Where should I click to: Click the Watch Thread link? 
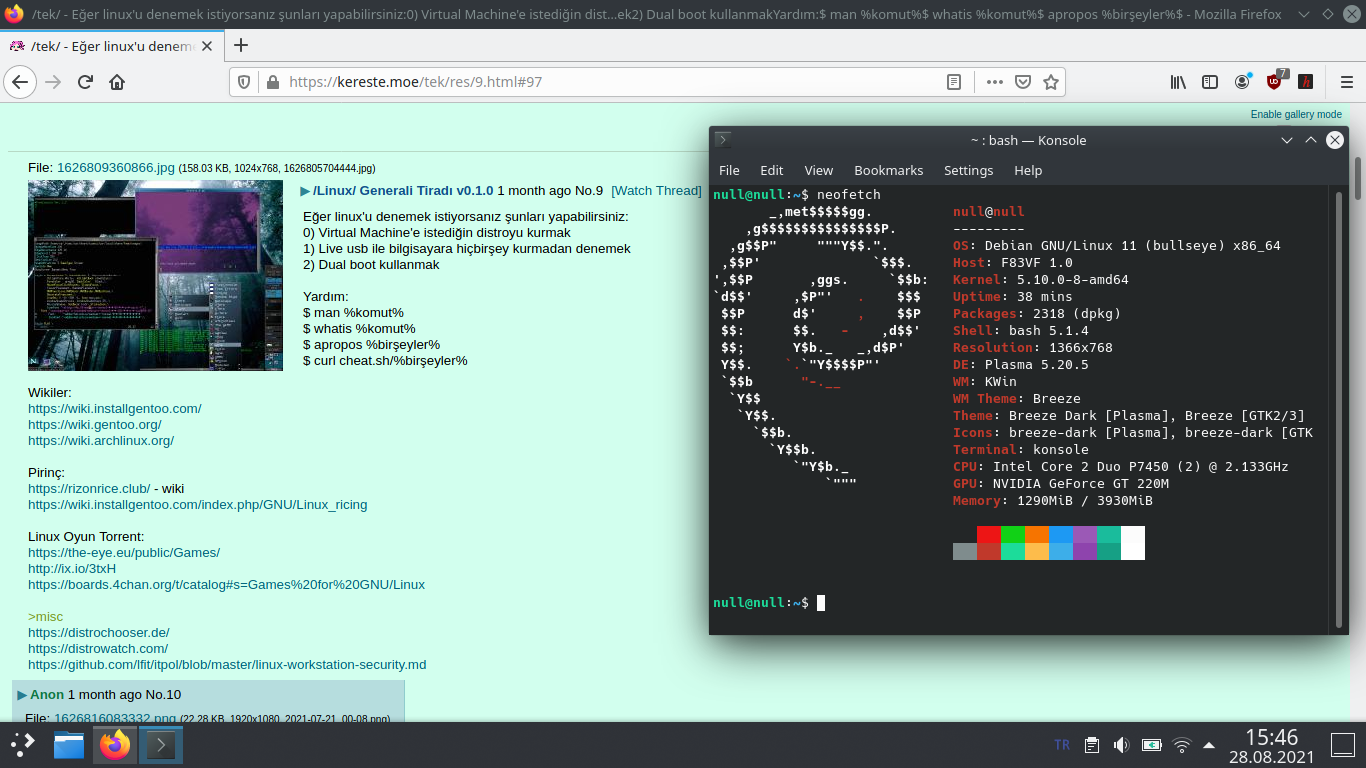click(x=656, y=191)
